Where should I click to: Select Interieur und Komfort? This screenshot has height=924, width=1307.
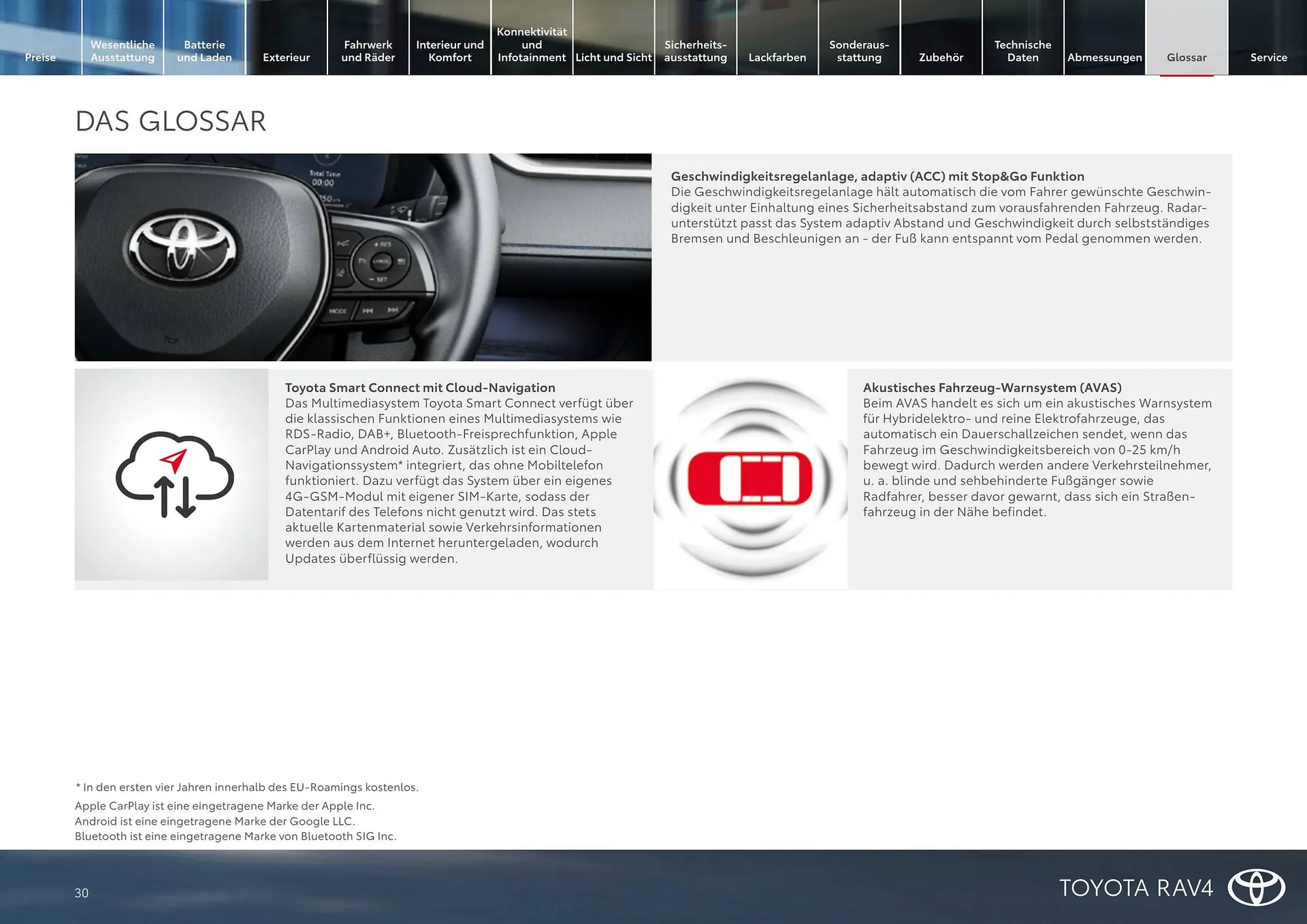450,51
